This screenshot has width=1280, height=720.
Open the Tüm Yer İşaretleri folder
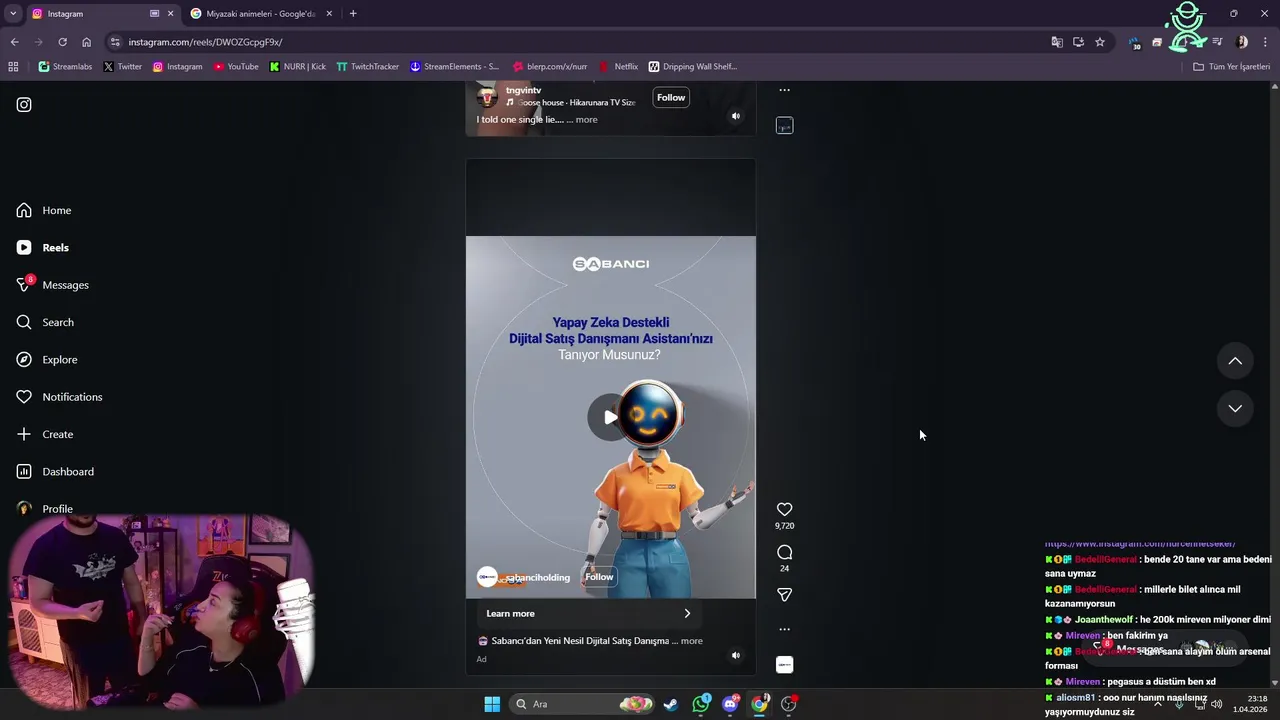pyautogui.click(x=1231, y=67)
